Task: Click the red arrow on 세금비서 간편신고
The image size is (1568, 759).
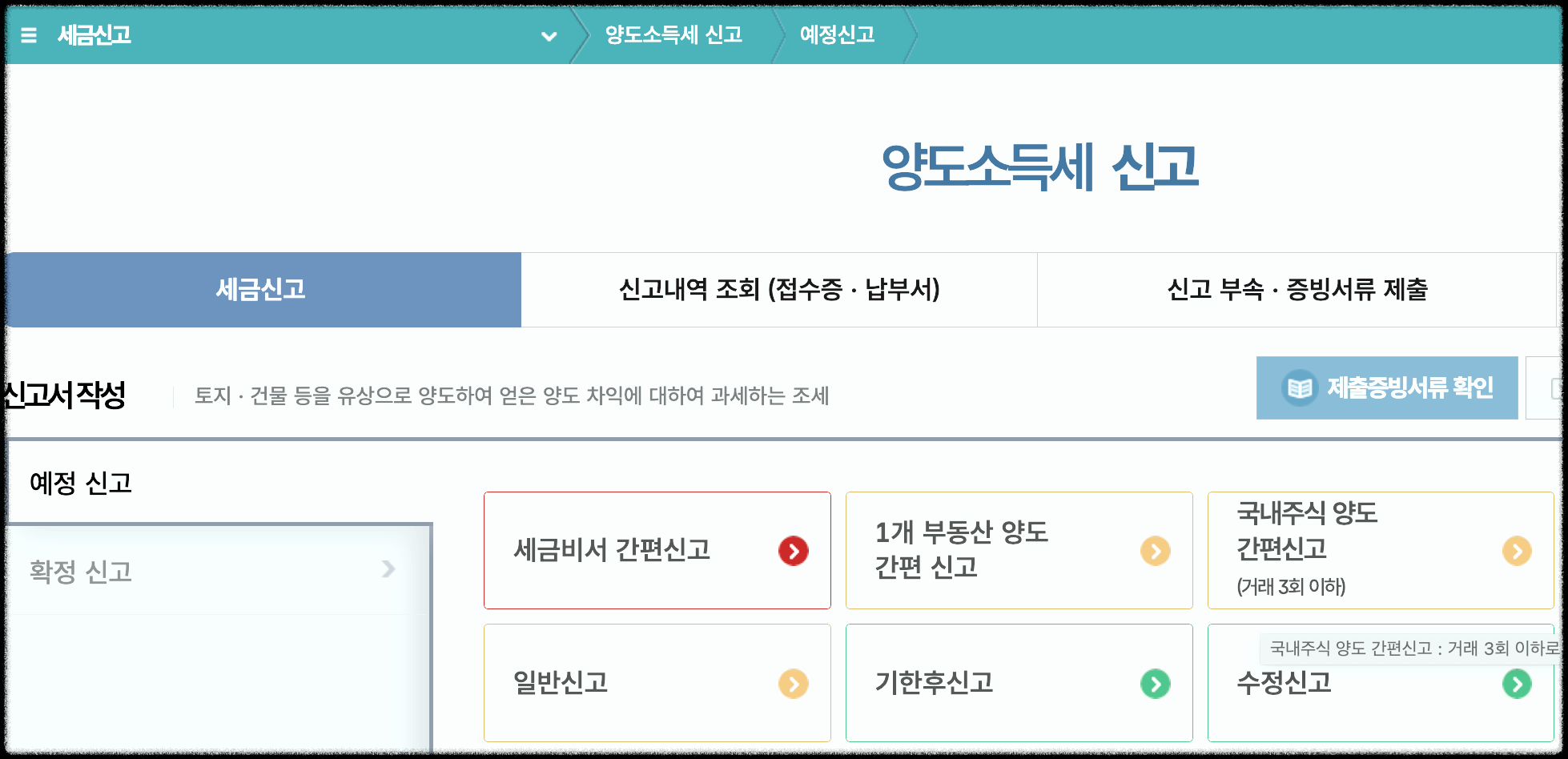Action: pos(792,550)
